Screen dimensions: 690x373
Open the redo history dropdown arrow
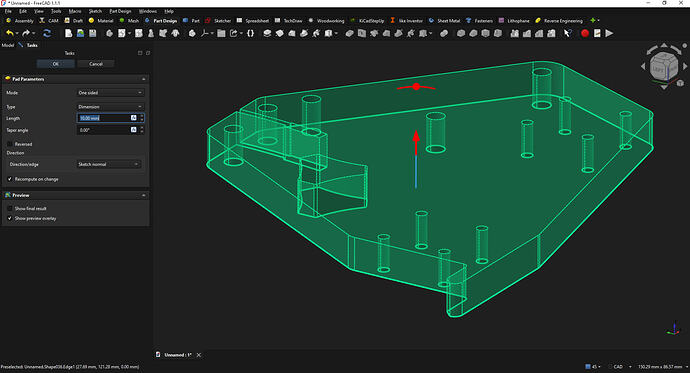point(34,33)
